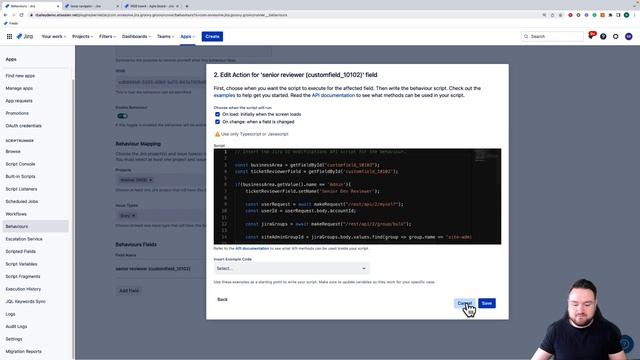Click the browser reload button
This screenshot has width=640, height=360.
tap(21, 15)
